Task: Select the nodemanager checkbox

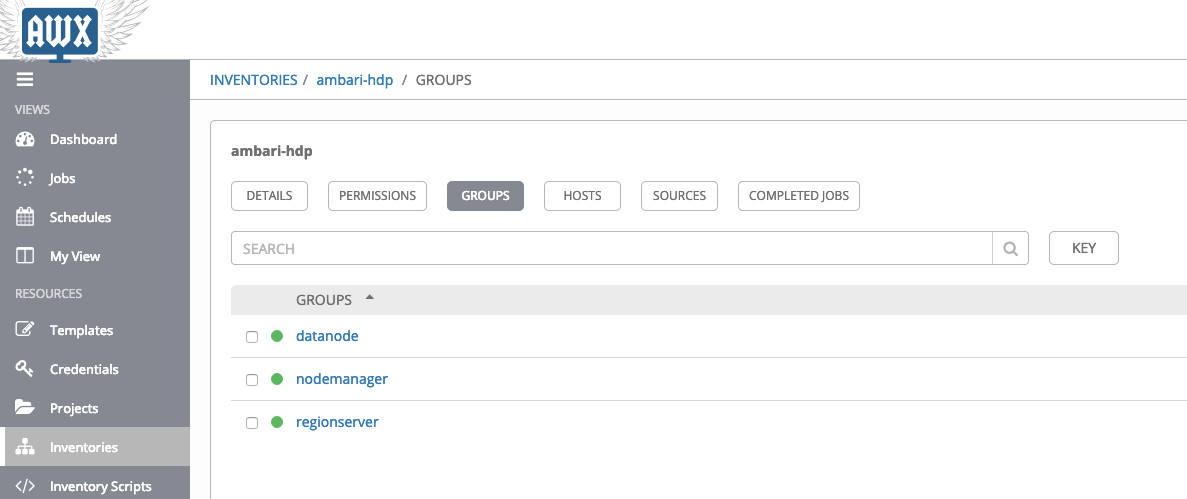Action: coord(252,380)
